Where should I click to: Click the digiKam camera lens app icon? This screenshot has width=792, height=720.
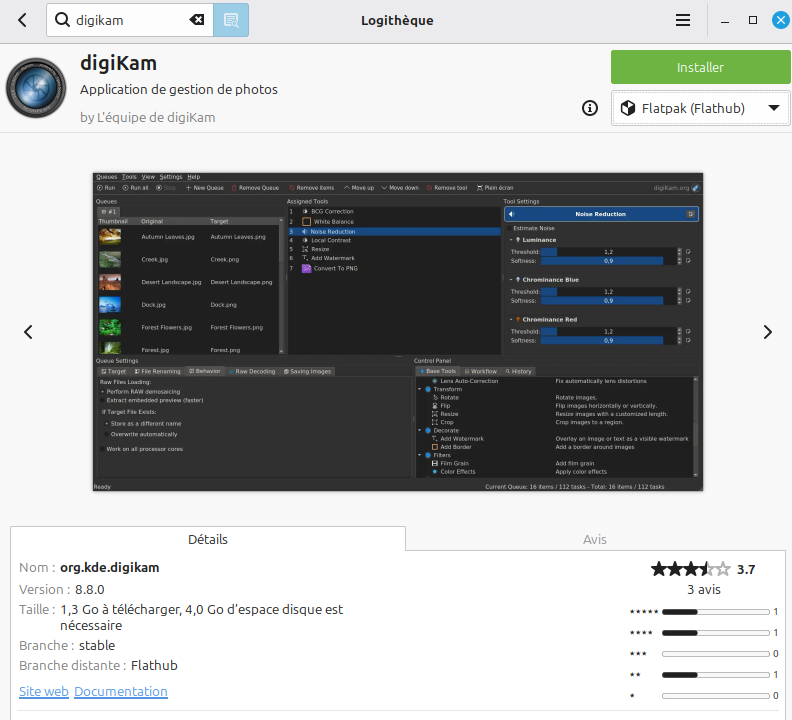(x=38, y=89)
